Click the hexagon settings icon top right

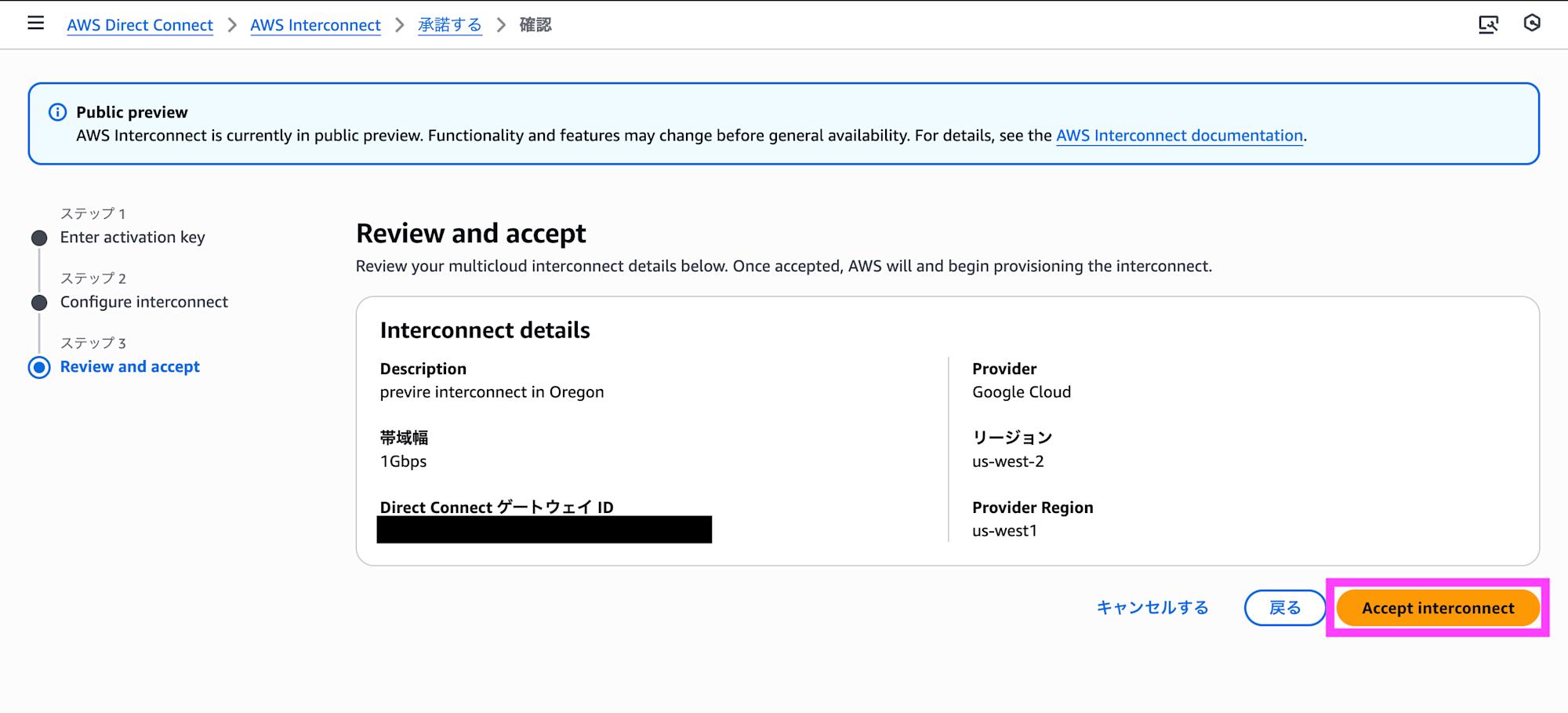[x=1532, y=24]
